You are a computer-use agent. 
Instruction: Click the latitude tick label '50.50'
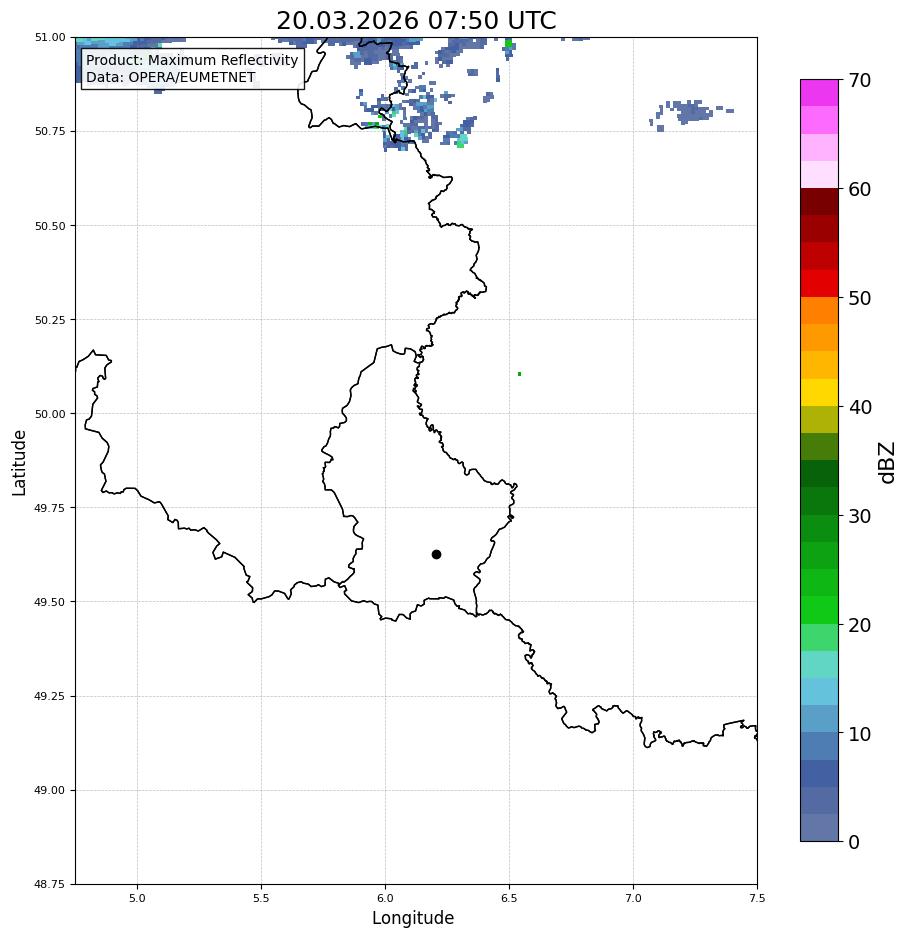point(50,226)
